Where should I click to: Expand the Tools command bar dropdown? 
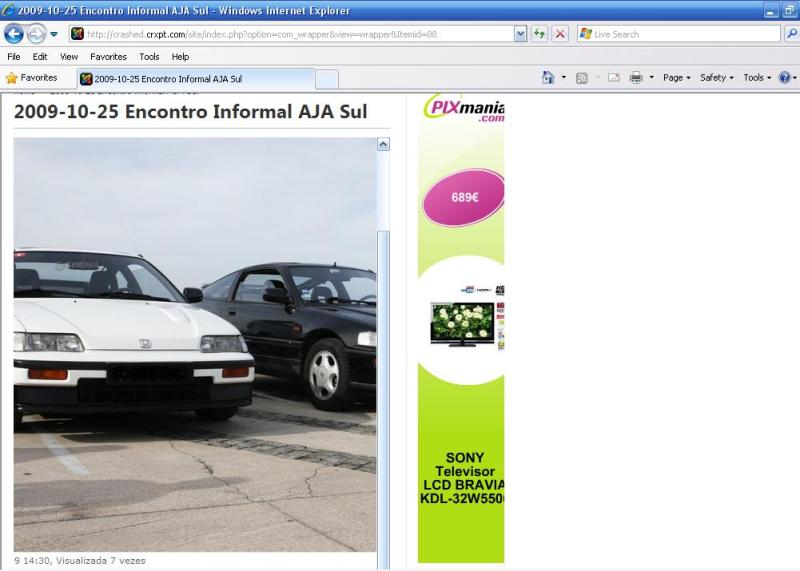tap(757, 78)
